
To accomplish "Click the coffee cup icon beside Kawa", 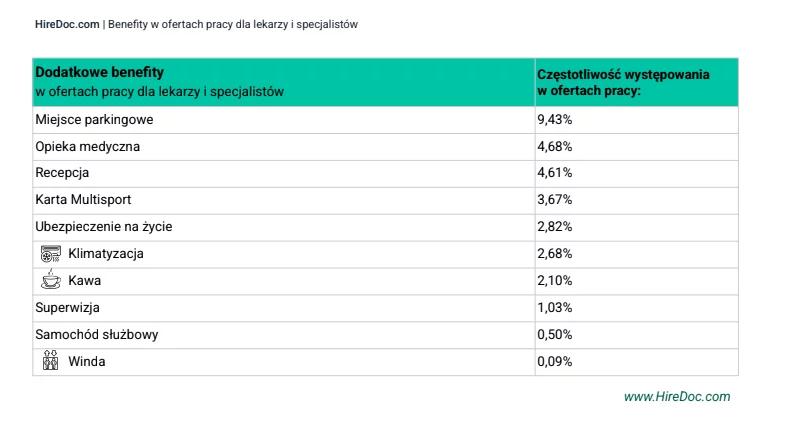I will [51, 280].
